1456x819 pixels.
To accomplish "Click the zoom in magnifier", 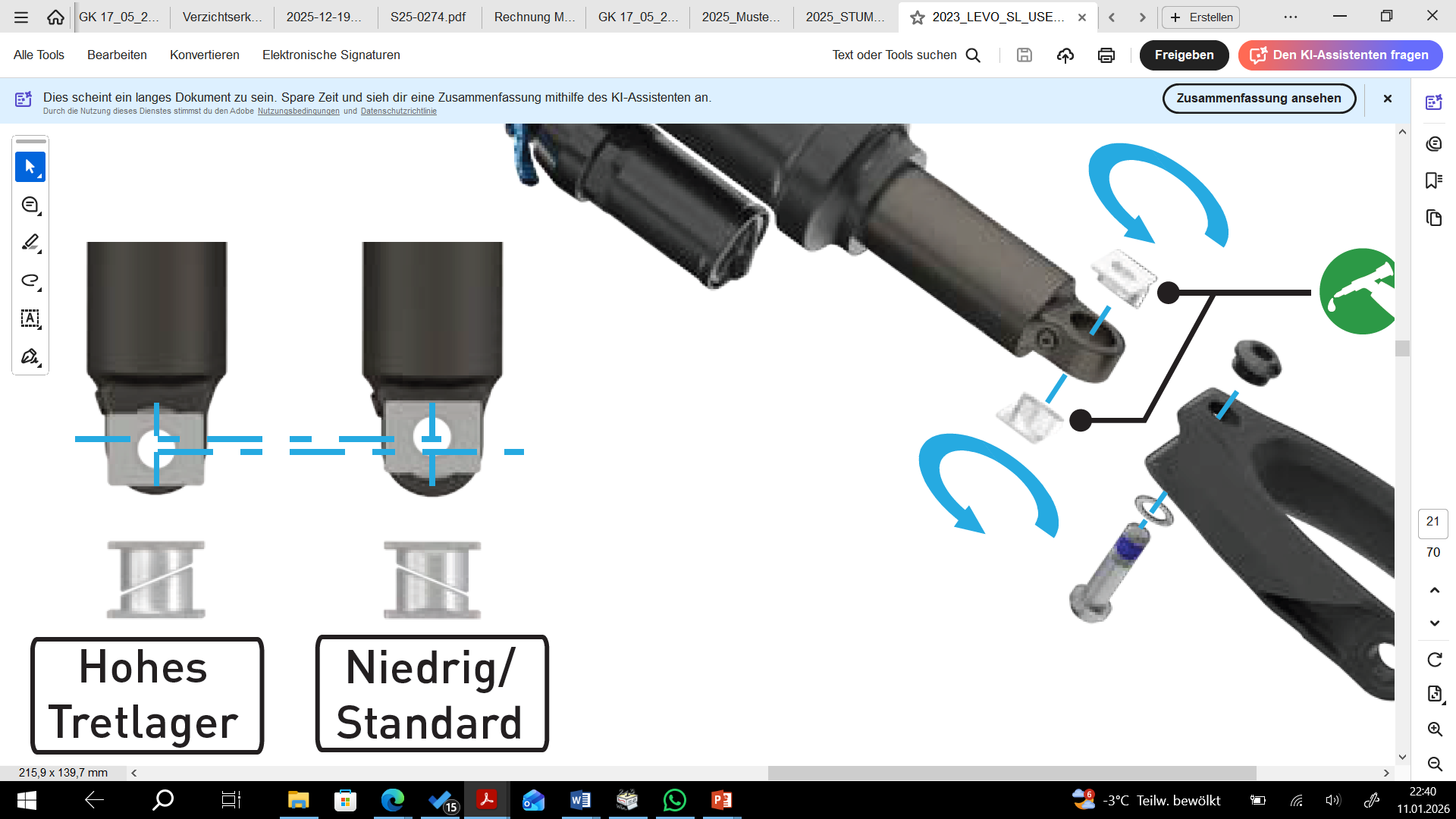I will pyautogui.click(x=1434, y=729).
